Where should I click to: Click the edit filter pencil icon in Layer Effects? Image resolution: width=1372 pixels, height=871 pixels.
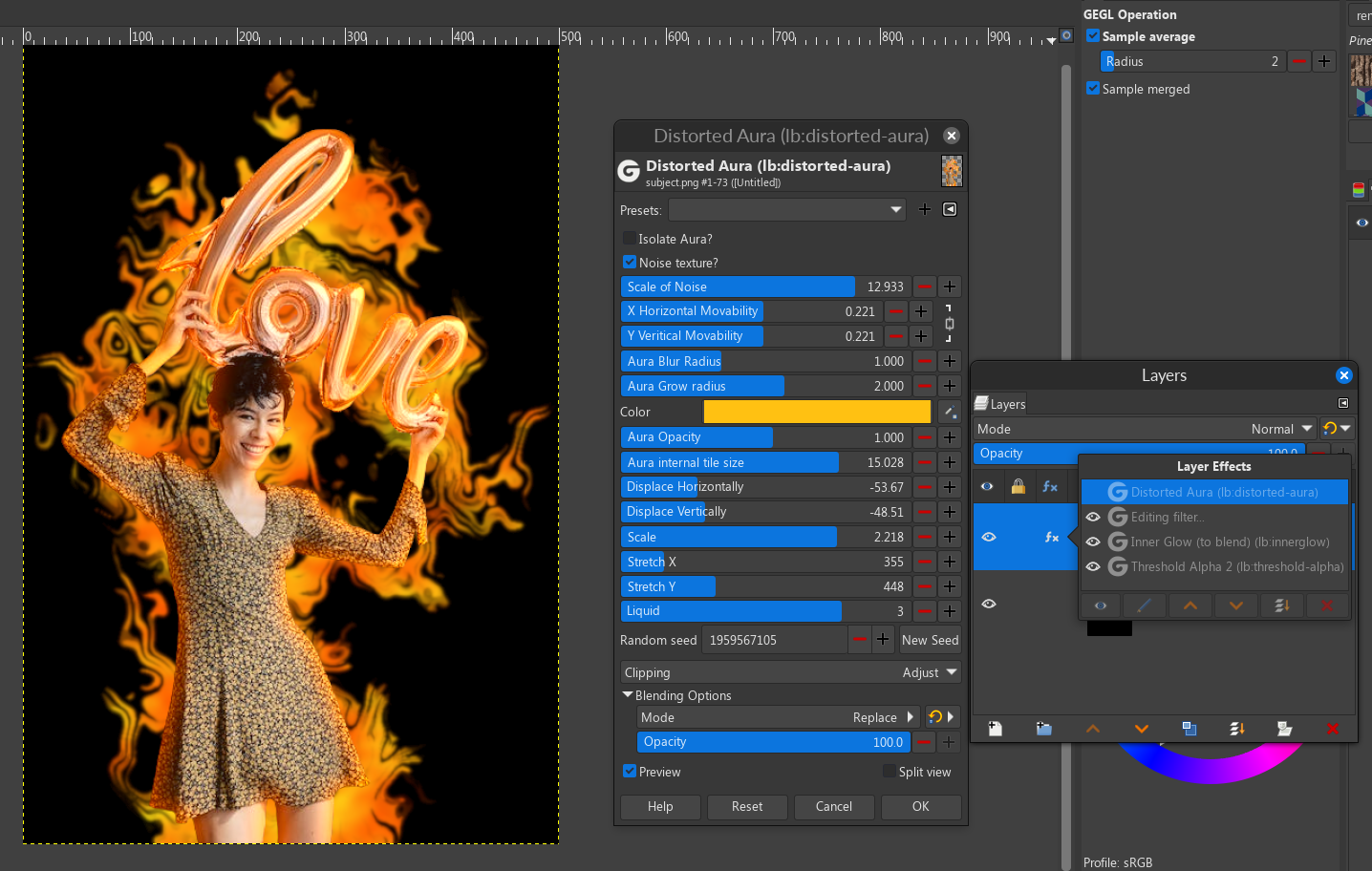pos(1144,605)
